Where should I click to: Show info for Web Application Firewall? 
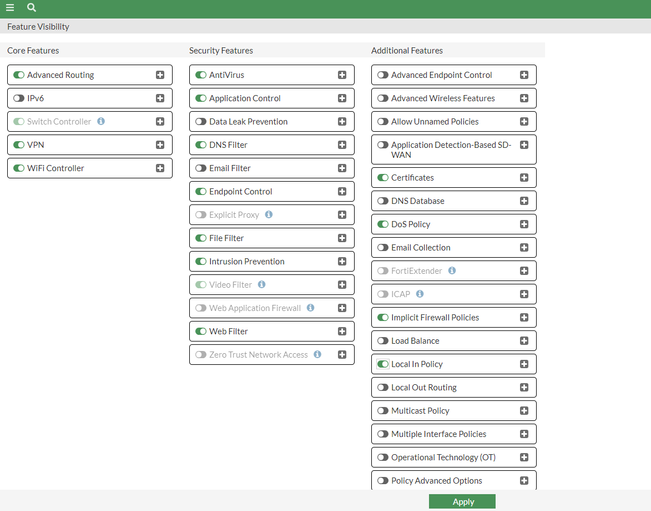(311, 308)
